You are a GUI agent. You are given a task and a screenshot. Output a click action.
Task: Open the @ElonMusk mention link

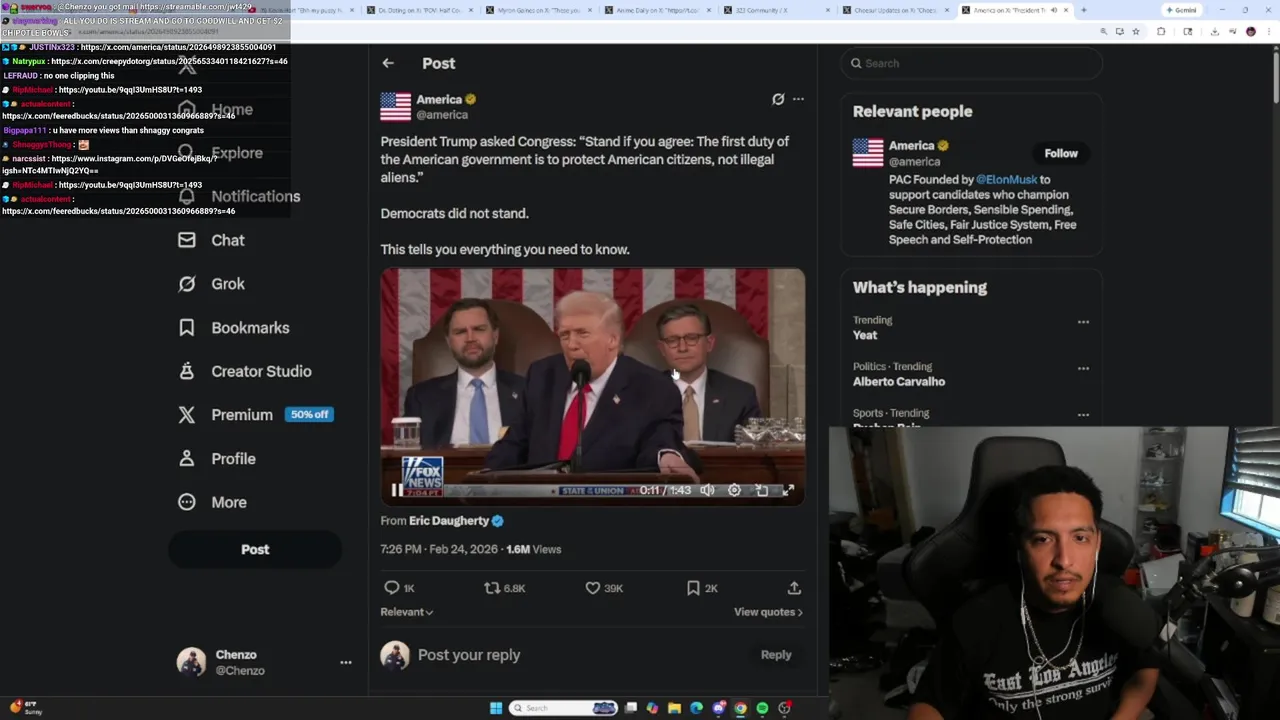[x=1006, y=179]
